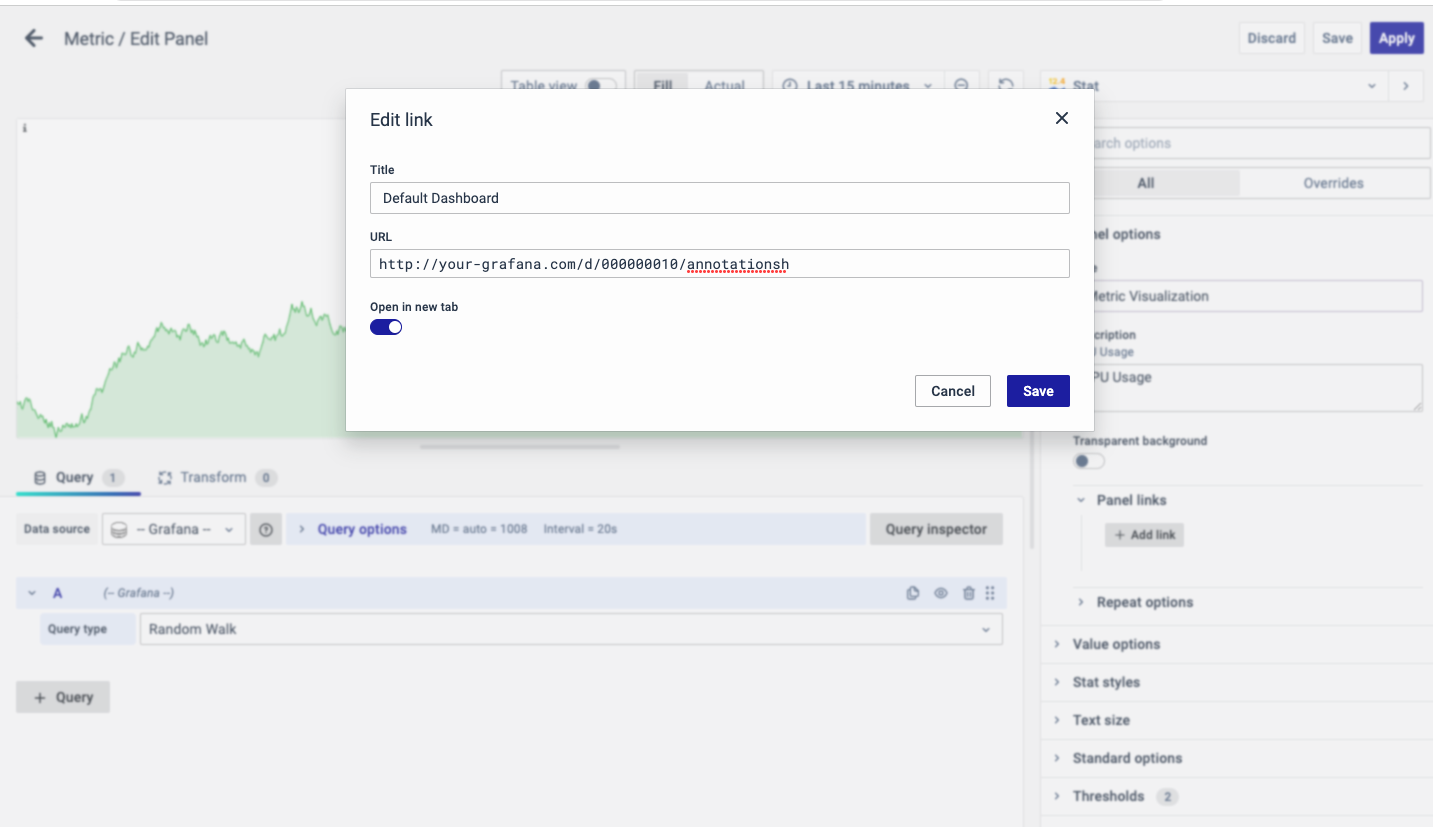1433x827 pixels.
Task: Click the URL input field
Action: pyautogui.click(x=719, y=264)
